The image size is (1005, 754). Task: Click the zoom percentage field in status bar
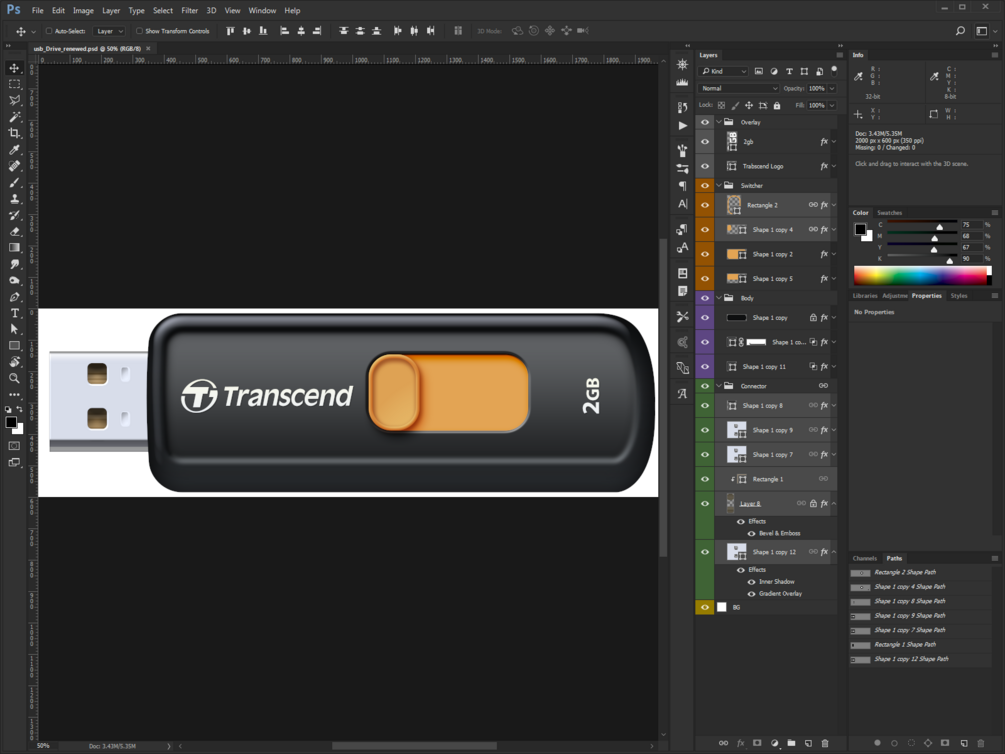tap(44, 746)
